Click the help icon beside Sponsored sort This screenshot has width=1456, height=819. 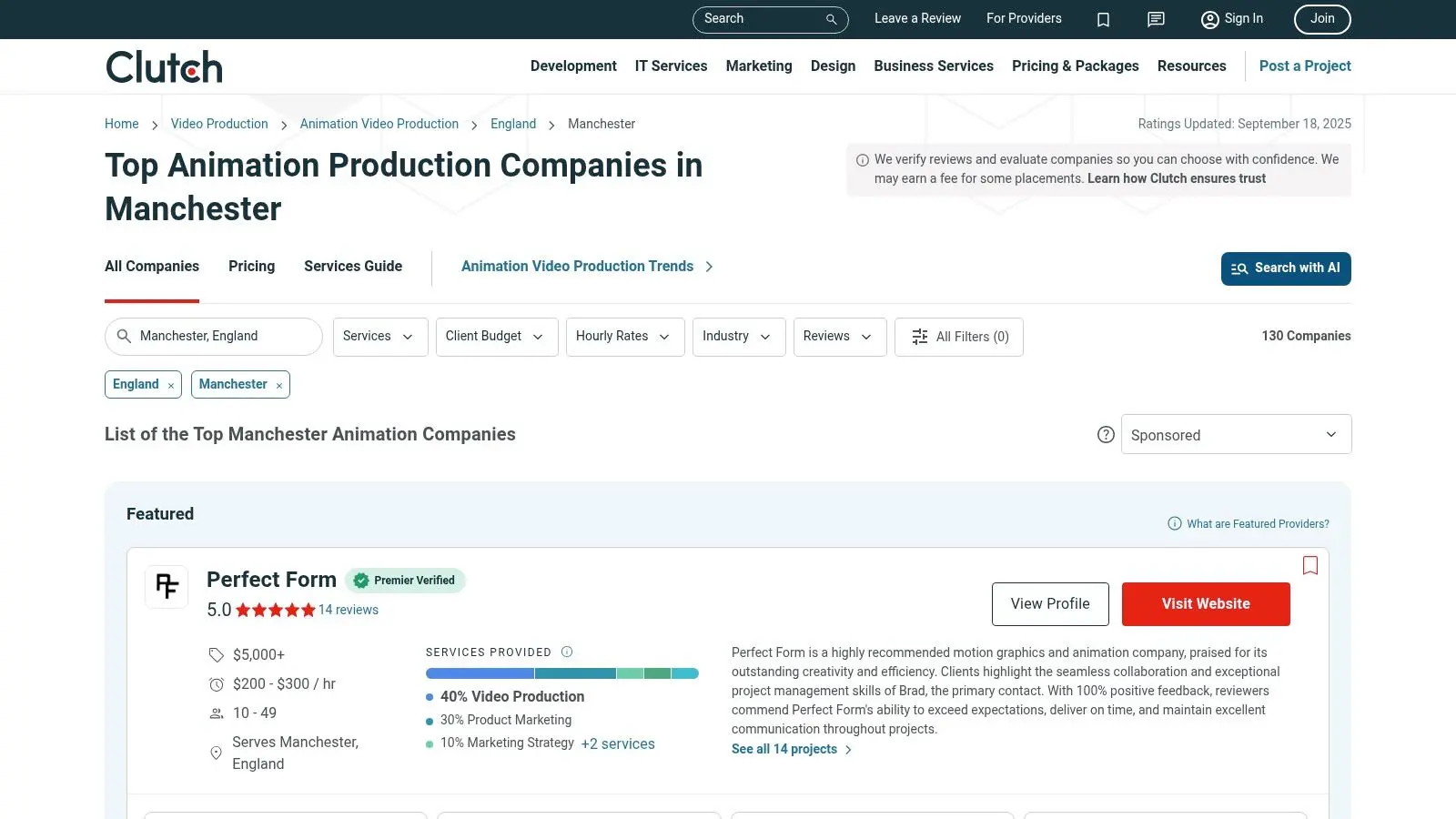(1106, 435)
